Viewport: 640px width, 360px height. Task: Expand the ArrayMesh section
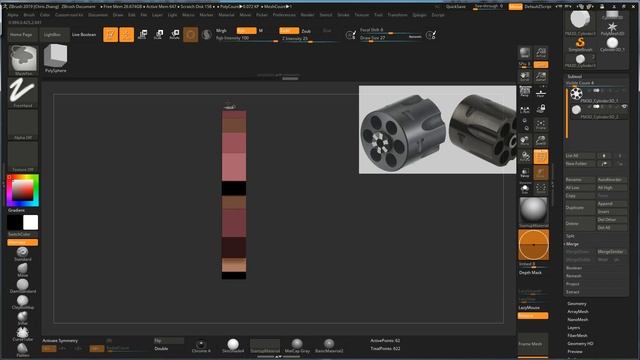pos(578,311)
